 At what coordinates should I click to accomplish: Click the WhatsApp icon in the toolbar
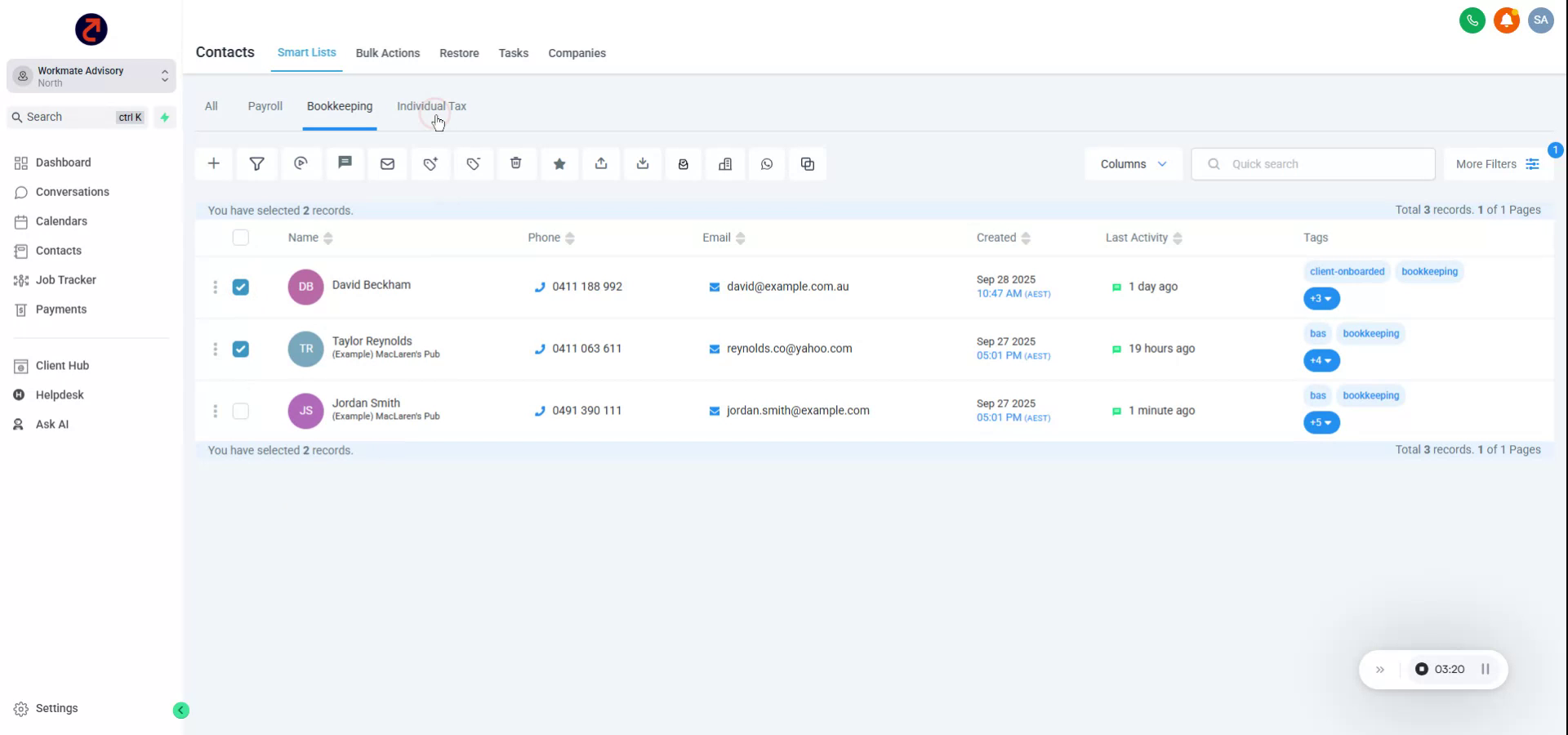point(767,163)
